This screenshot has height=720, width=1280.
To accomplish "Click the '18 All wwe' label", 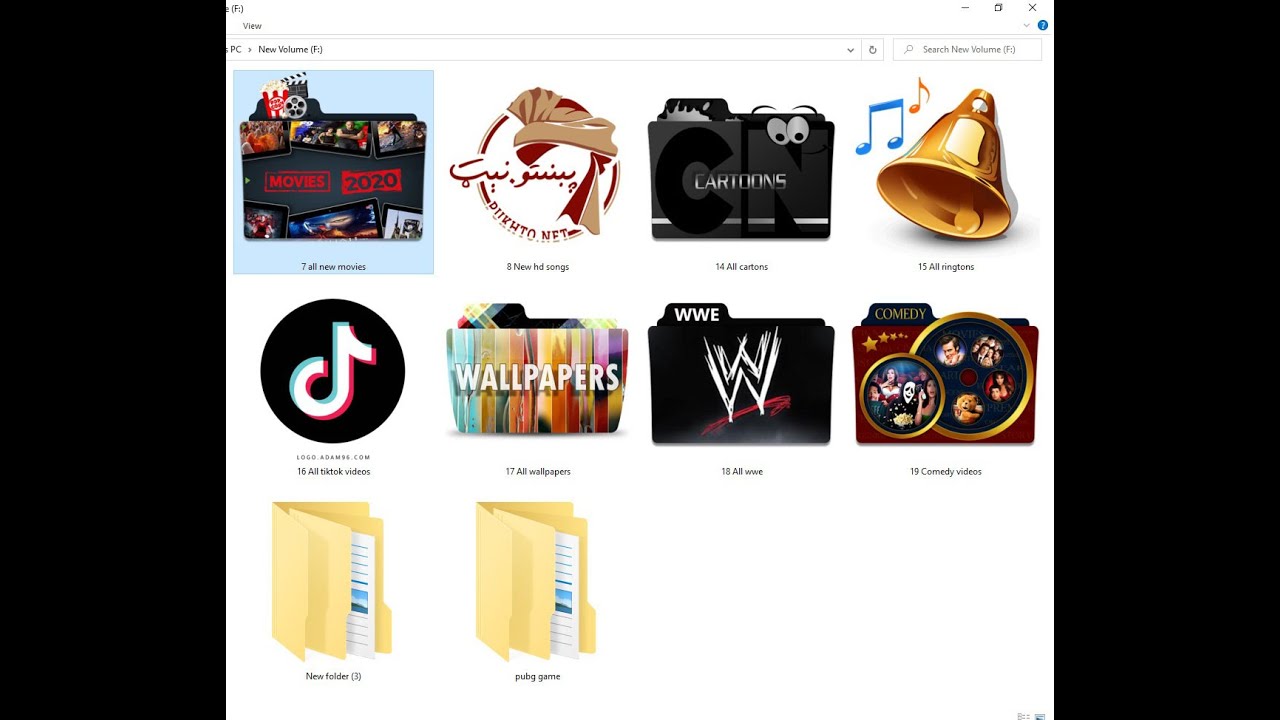I will tap(742, 472).
